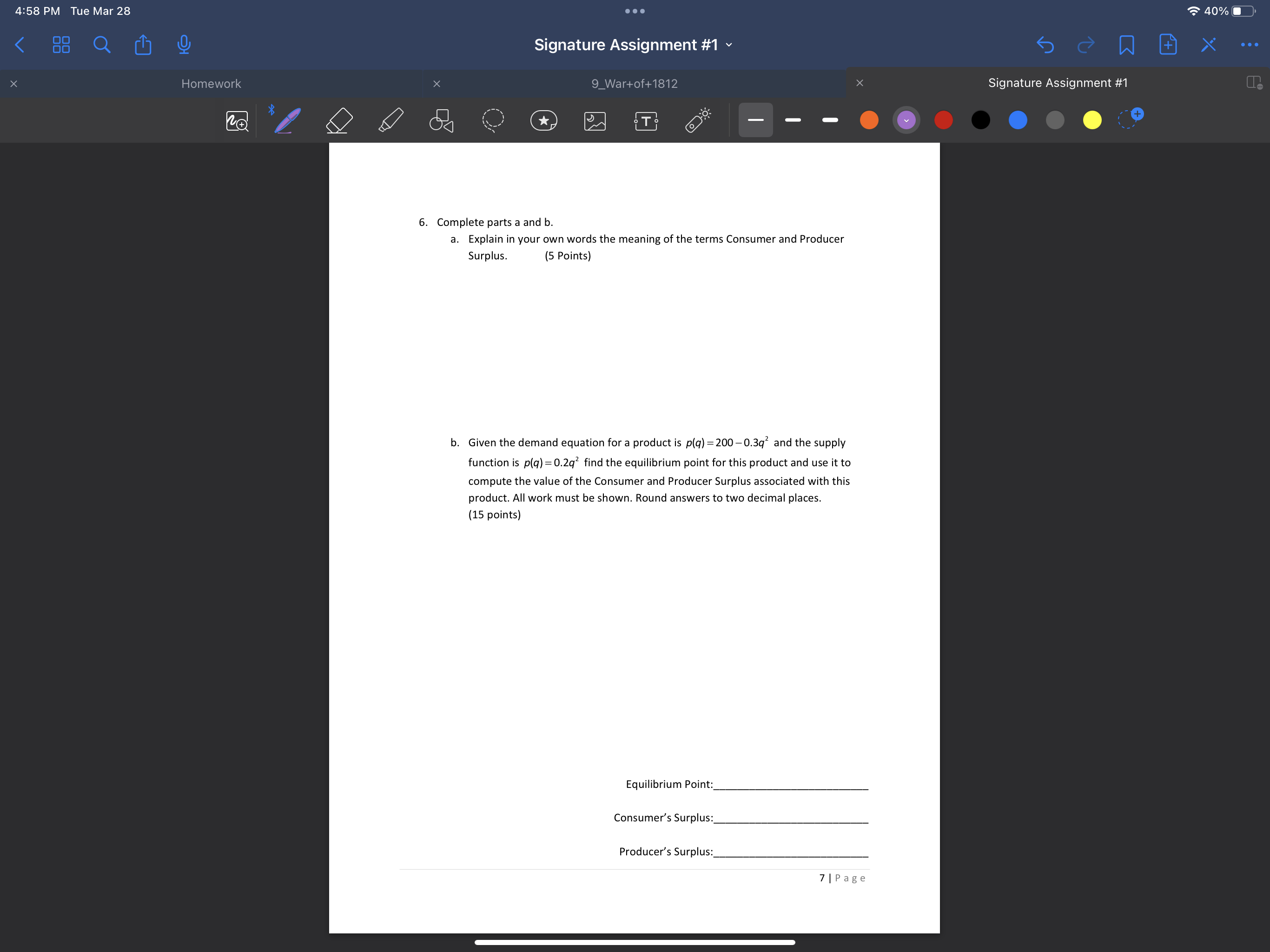
Task: Activate the Lasso selection tool
Action: 493,120
